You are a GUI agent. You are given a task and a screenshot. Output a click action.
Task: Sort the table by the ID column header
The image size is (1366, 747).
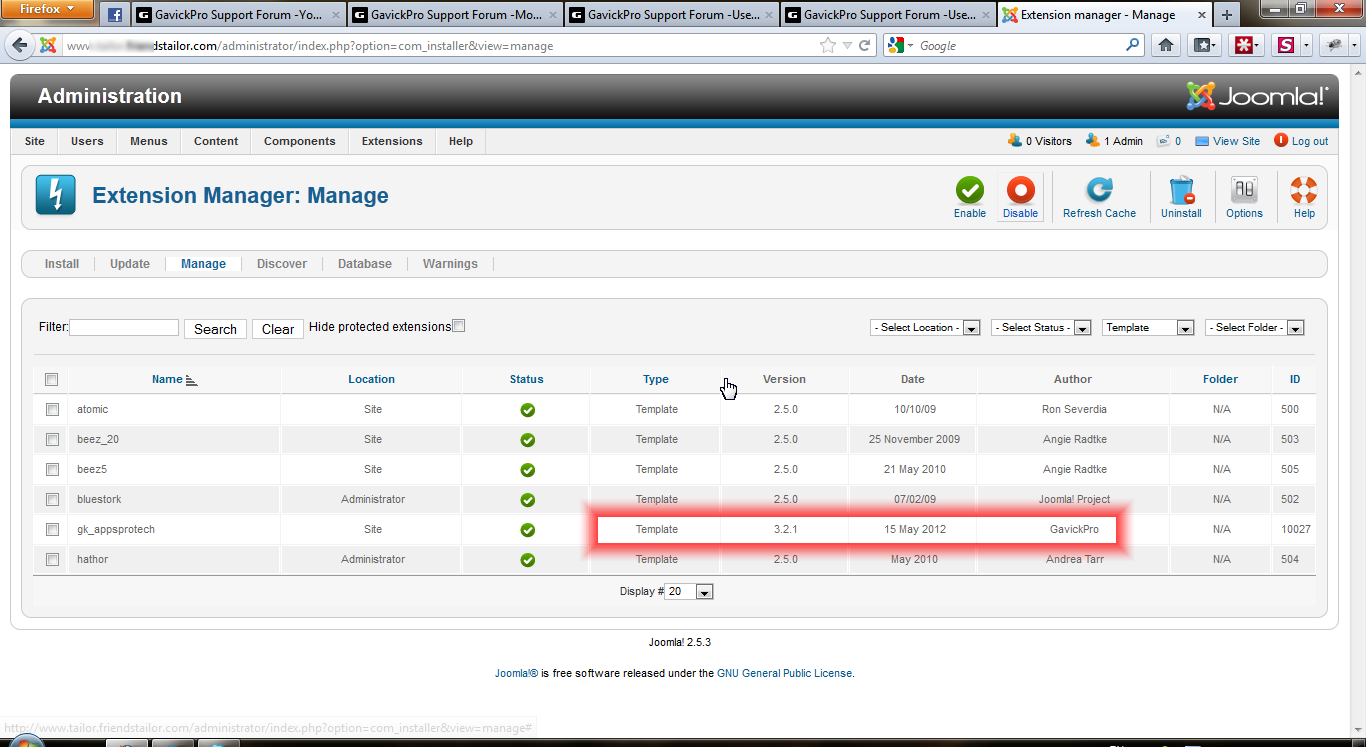click(x=1295, y=379)
